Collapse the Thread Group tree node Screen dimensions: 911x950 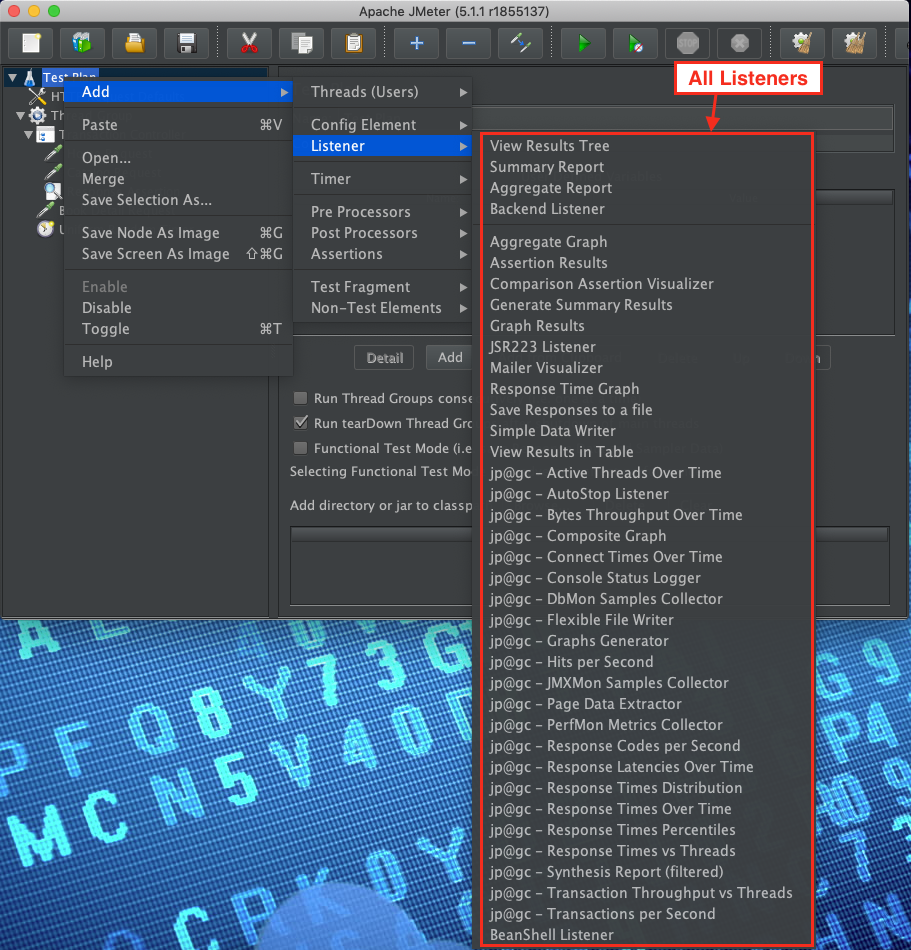[20, 115]
